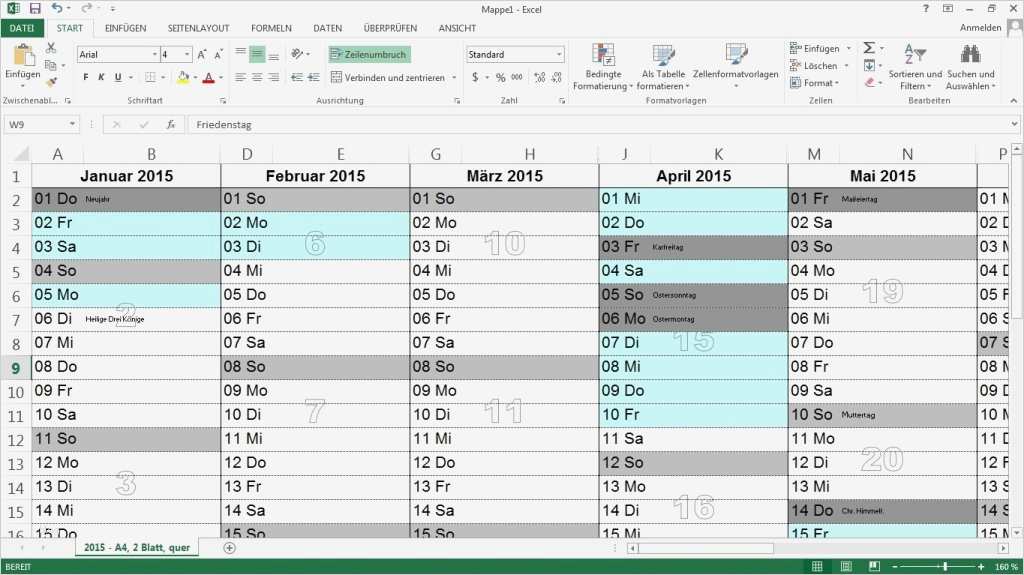The height and width of the screenshot is (575, 1024).
Task: Align text right
Action: click(274, 77)
